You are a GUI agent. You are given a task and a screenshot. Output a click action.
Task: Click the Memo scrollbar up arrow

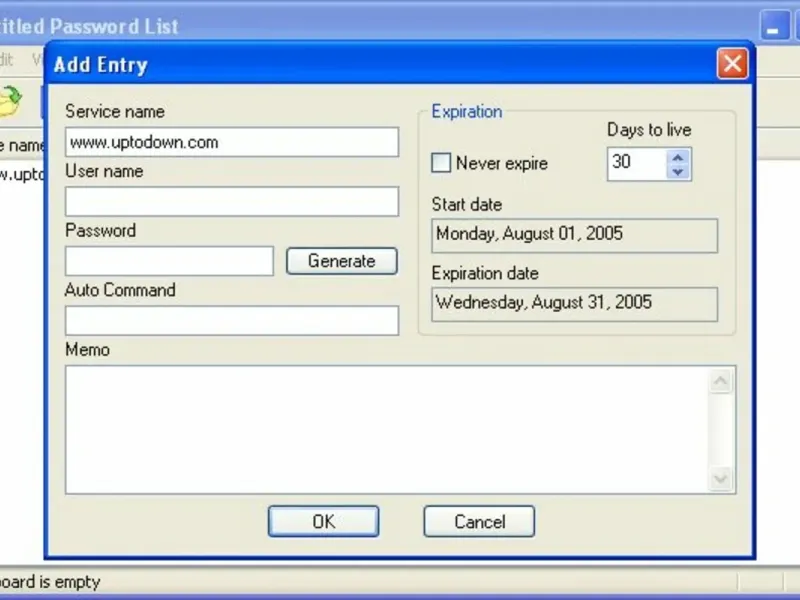tap(720, 381)
